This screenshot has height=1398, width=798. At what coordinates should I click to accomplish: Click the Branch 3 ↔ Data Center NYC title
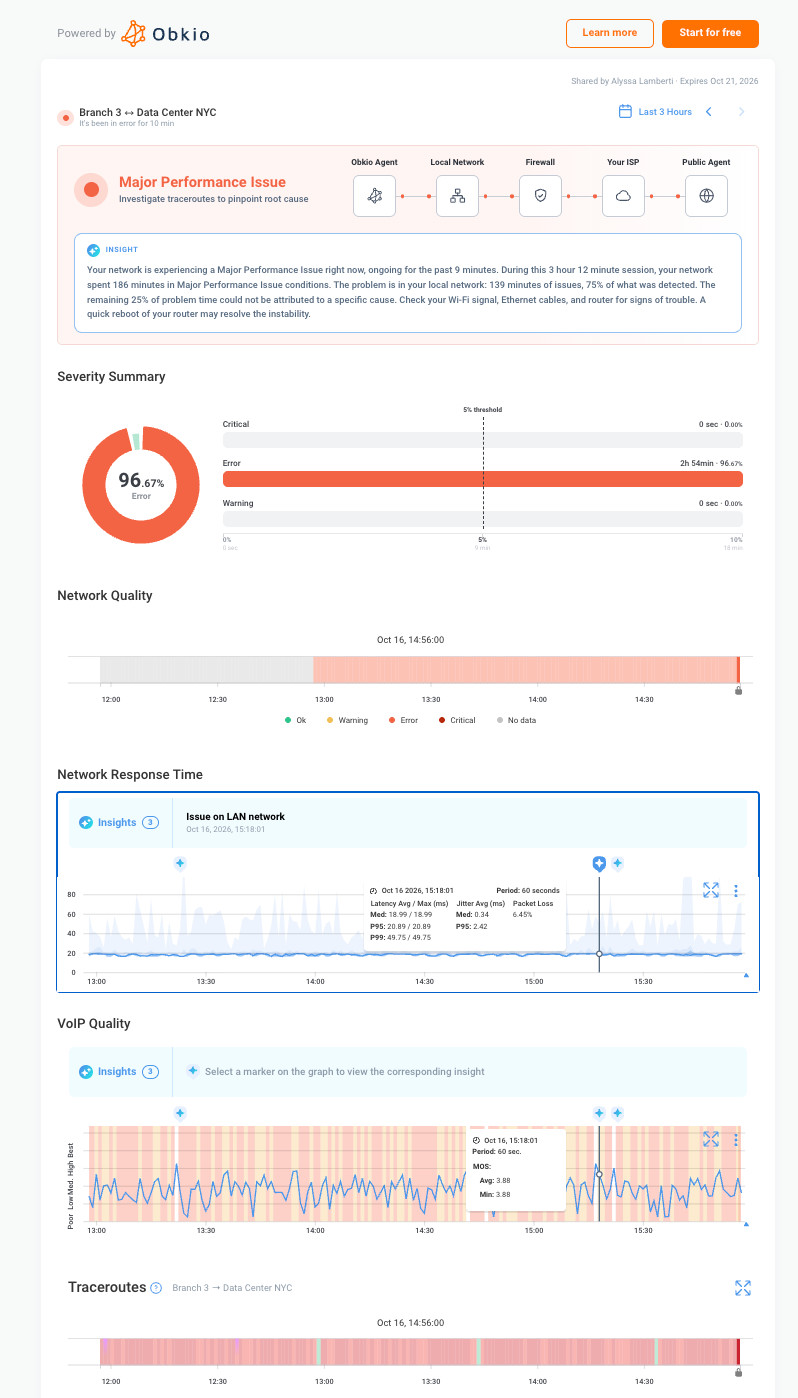(x=148, y=112)
